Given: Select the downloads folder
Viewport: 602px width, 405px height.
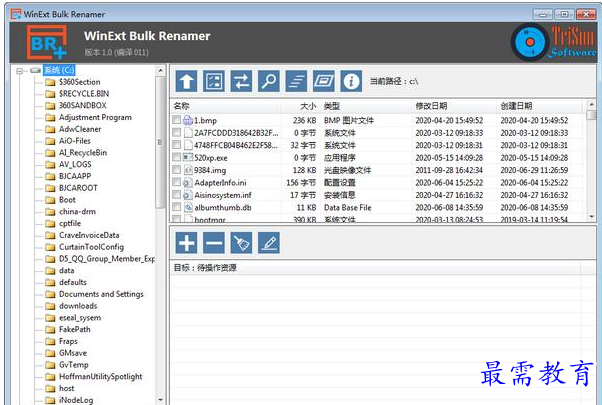Looking at the screenshot, I should pos(78,306).
